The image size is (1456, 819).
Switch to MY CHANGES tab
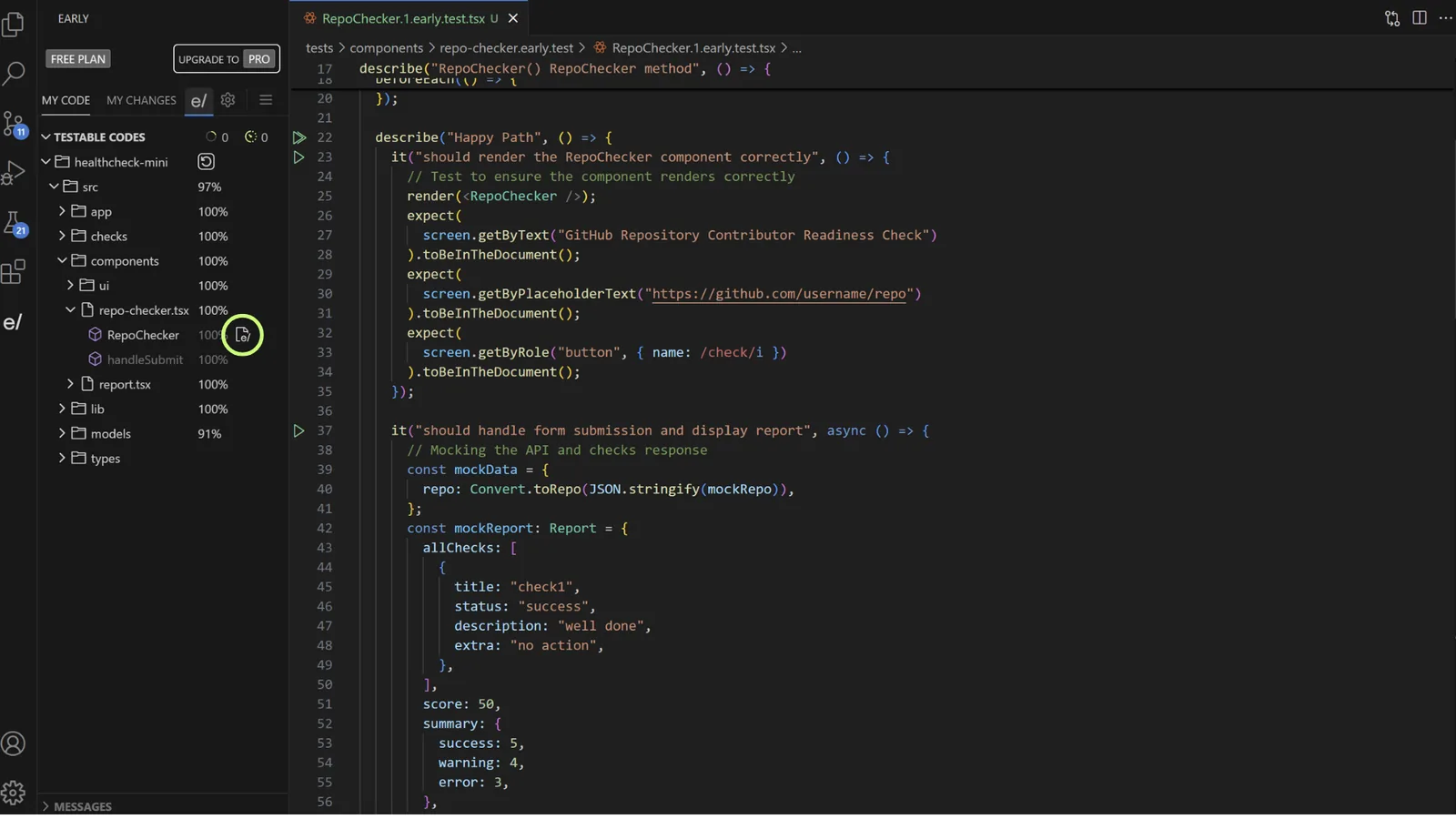click(x=141, y=100)
